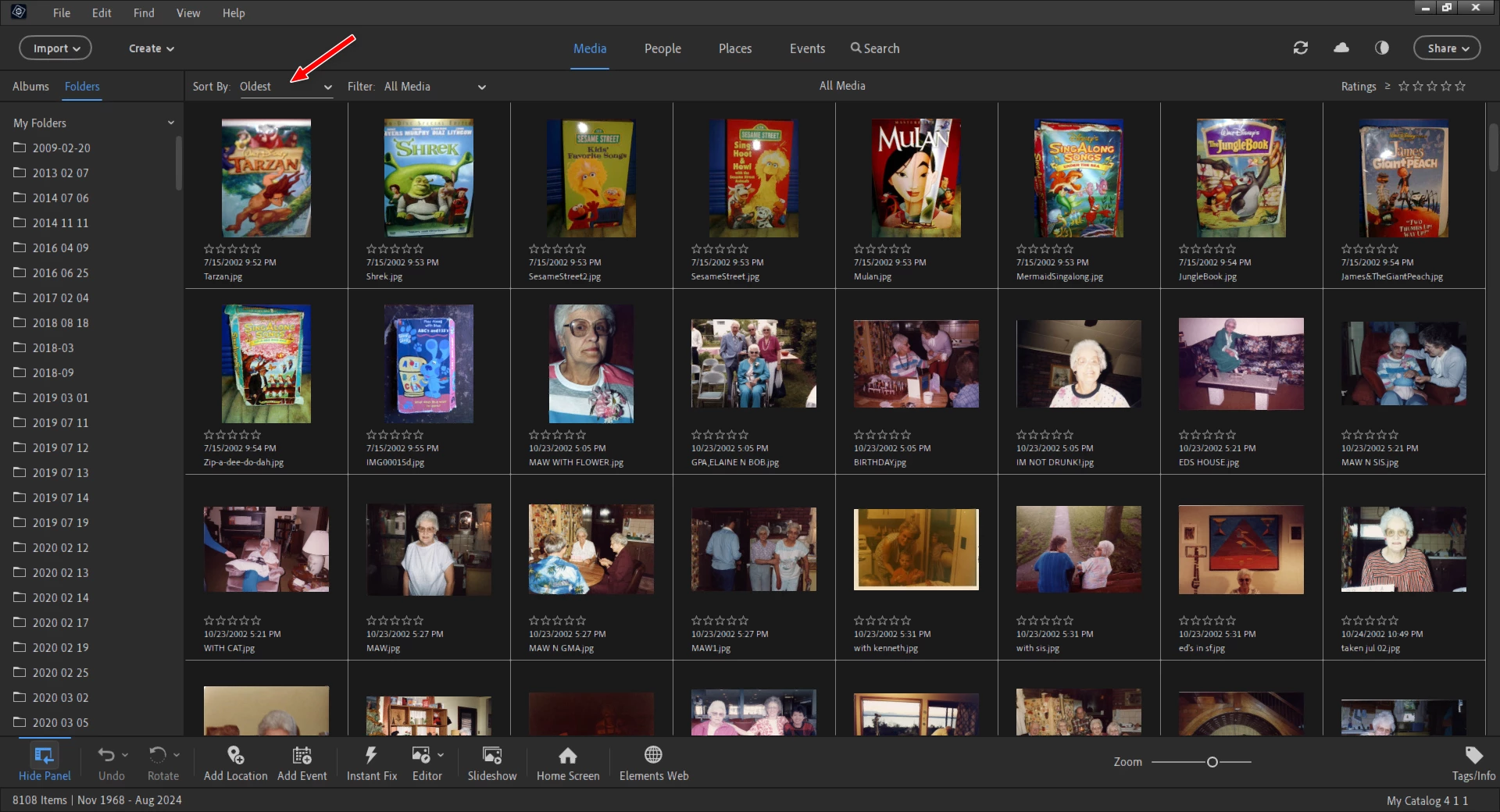Click the Hide Panel icon
The width and height of the screenshot is (1500, 812).
(45, 755)
